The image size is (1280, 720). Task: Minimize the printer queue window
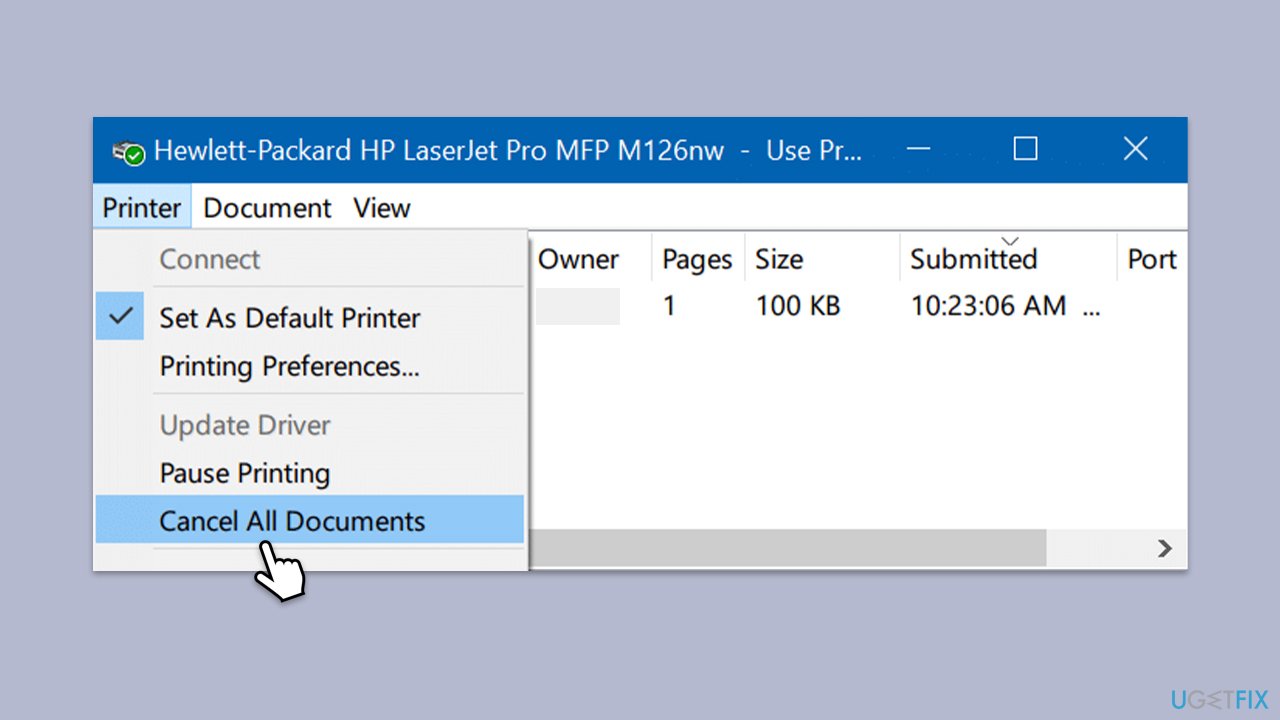[x=918, y=150]
